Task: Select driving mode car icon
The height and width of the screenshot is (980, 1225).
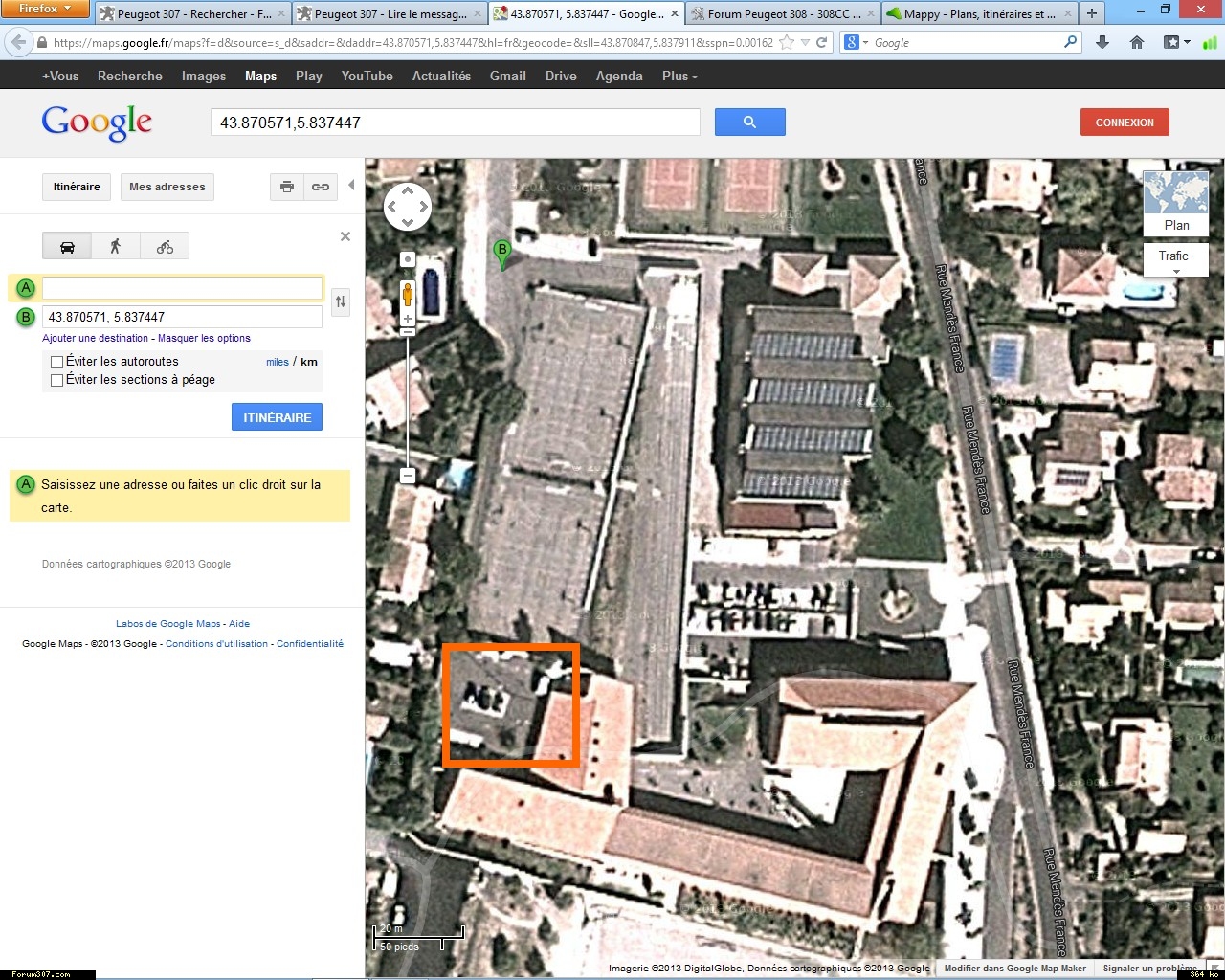Action: (67, 247)
